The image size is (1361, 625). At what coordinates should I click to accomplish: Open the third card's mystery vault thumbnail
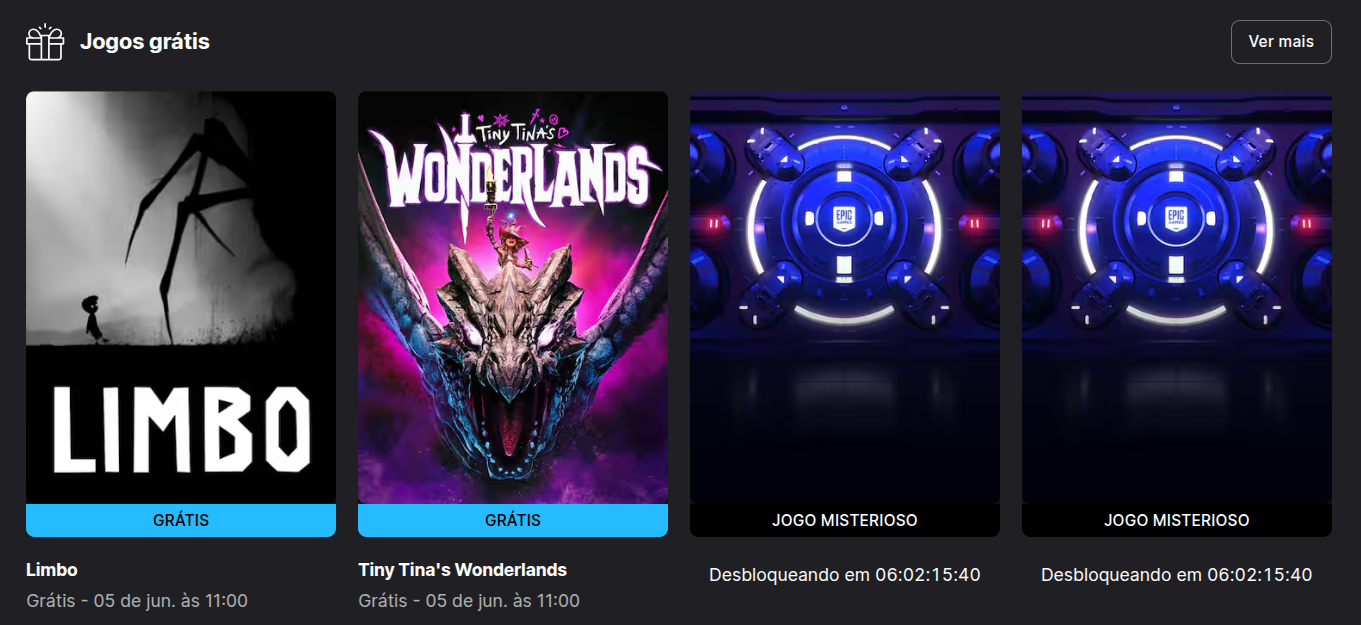[845, 298]
